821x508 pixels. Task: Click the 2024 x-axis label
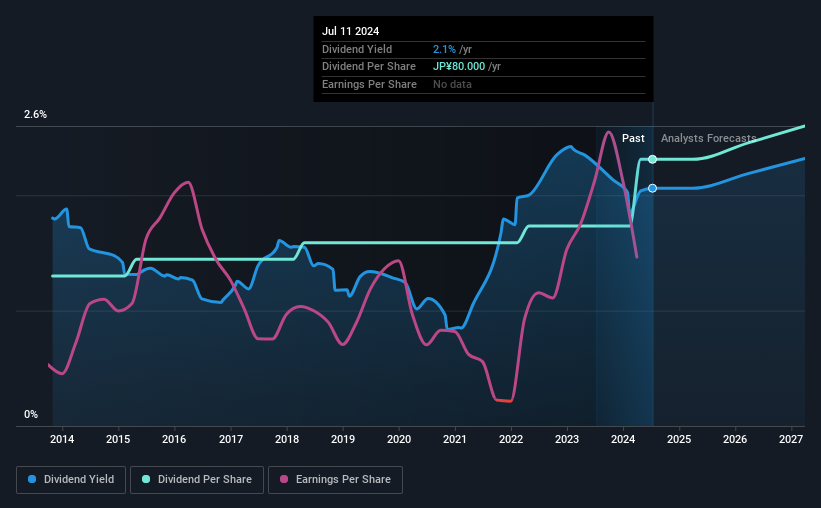click(x=623, y=439)
